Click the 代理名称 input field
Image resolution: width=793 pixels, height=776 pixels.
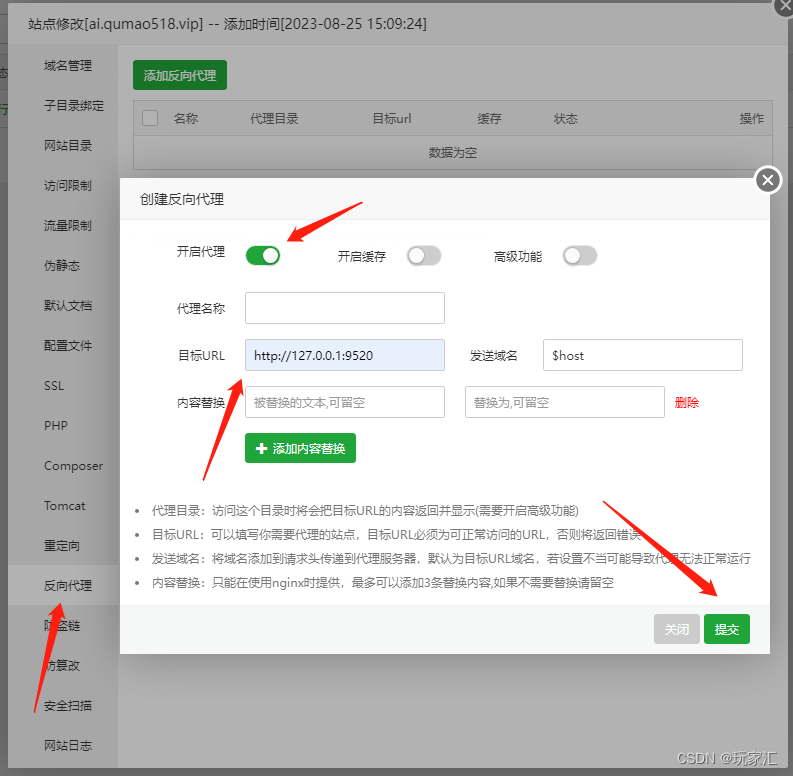pos(345,308)
